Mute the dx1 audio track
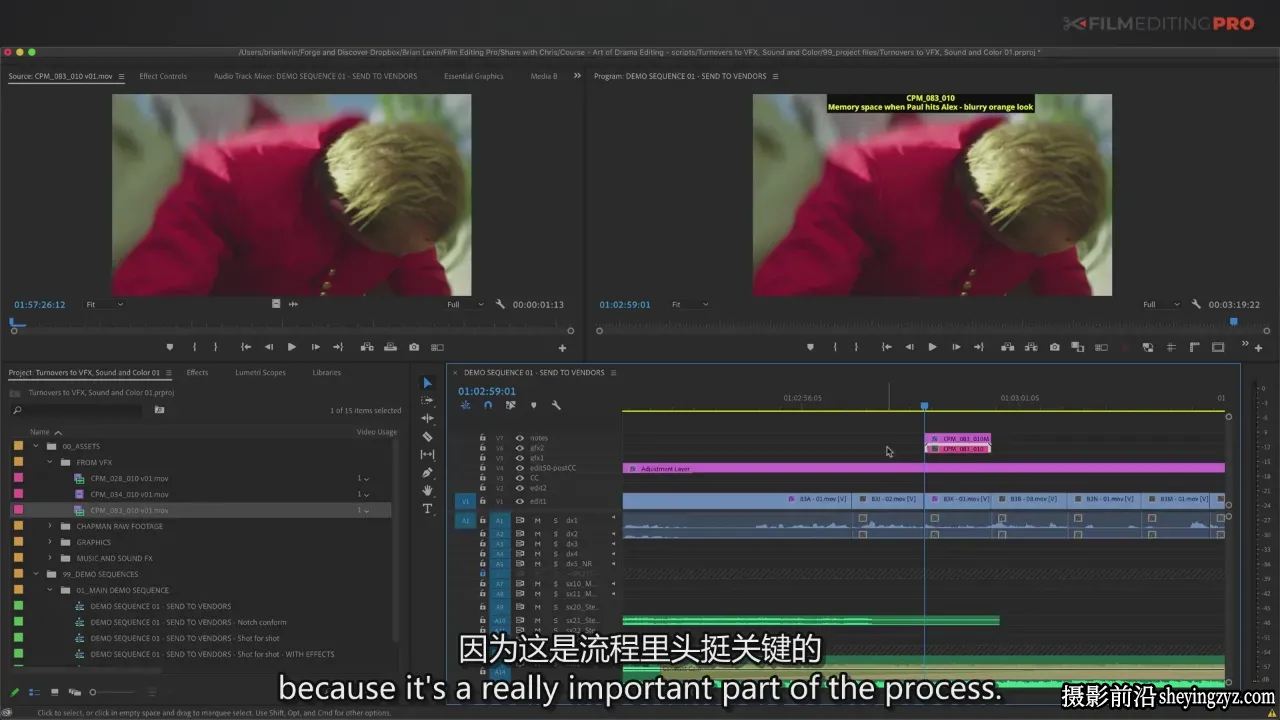The width and height of the screenshot is (1280, 720). click(x=537, y=520)
